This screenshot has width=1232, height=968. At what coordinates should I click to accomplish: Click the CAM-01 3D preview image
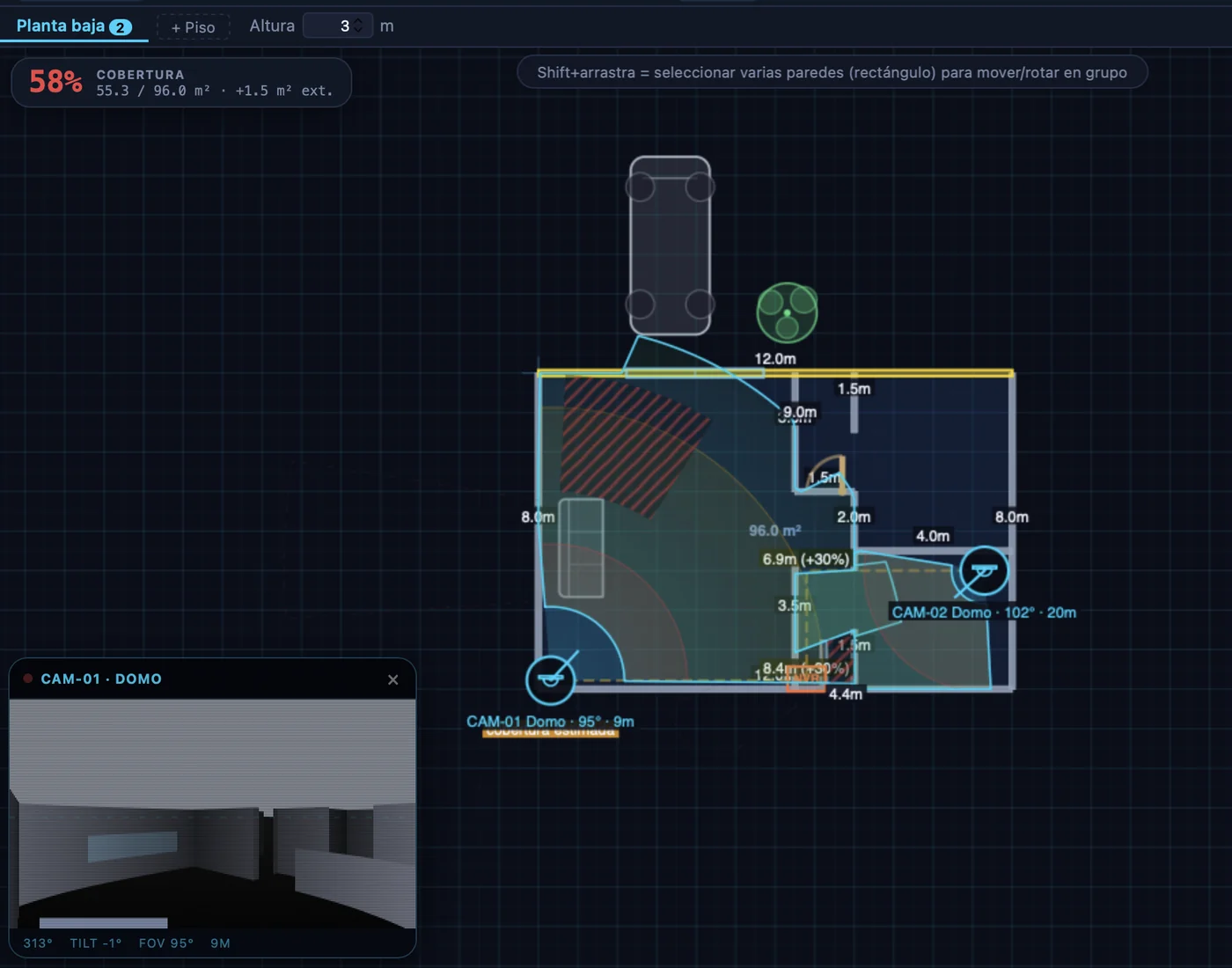pyautogui.click(x=212, y=814)
